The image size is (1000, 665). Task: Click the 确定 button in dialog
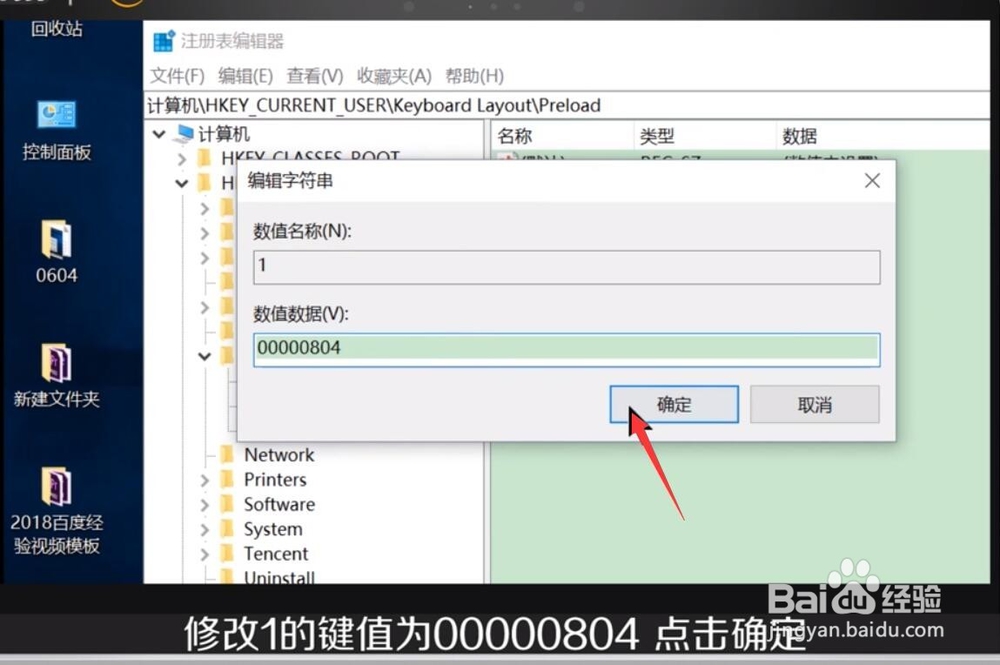674,404
